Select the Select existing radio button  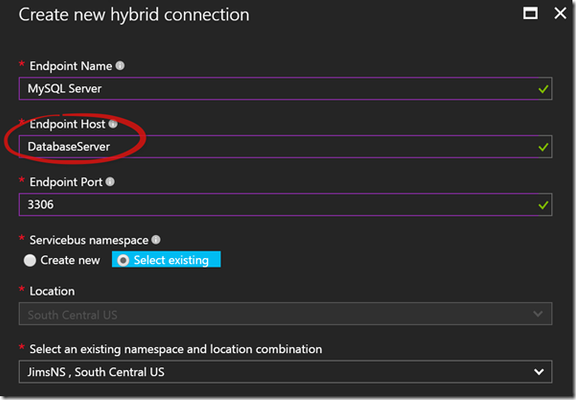pos(123,260)
